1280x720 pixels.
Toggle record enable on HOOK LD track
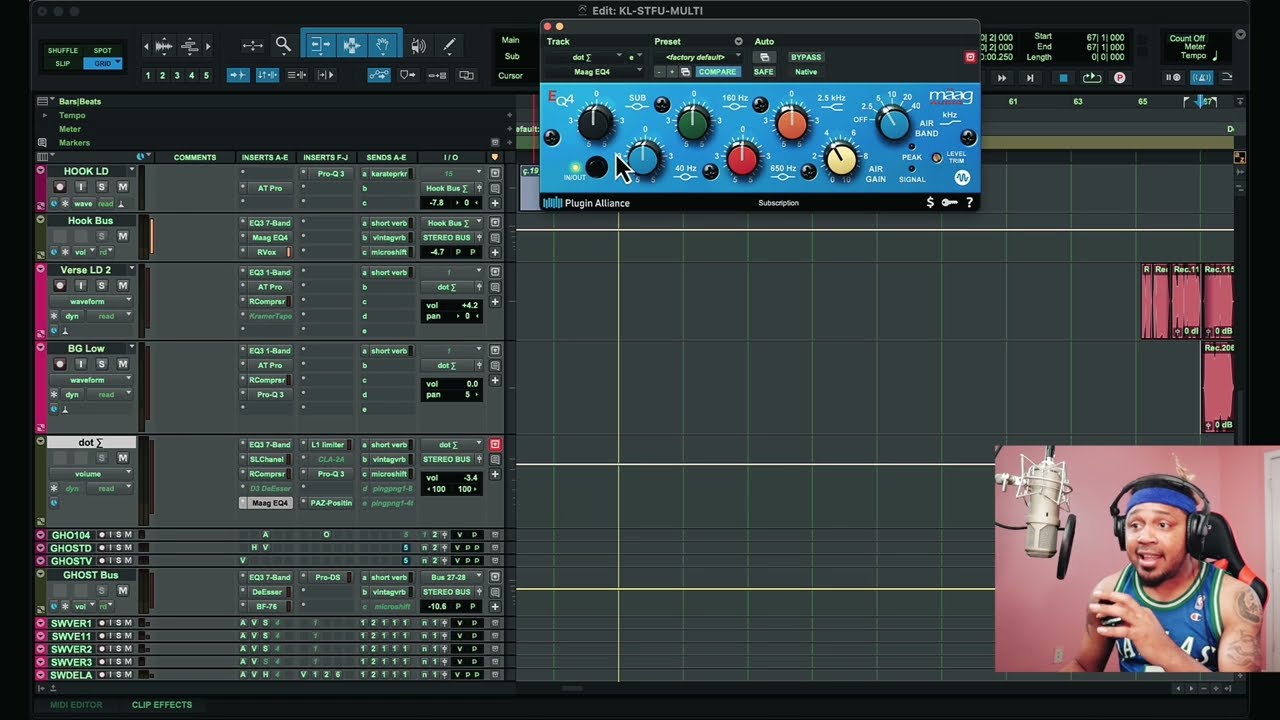pyautogui.click(x=59, y=187)
